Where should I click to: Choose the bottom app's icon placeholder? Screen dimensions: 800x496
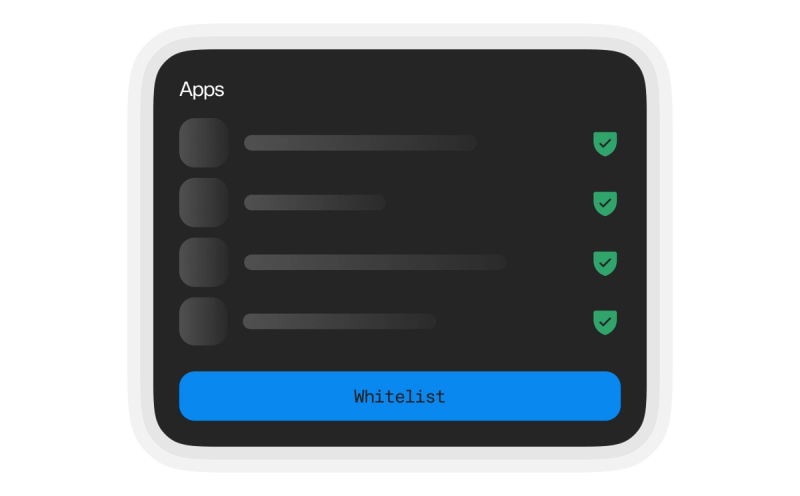point(204,321)
